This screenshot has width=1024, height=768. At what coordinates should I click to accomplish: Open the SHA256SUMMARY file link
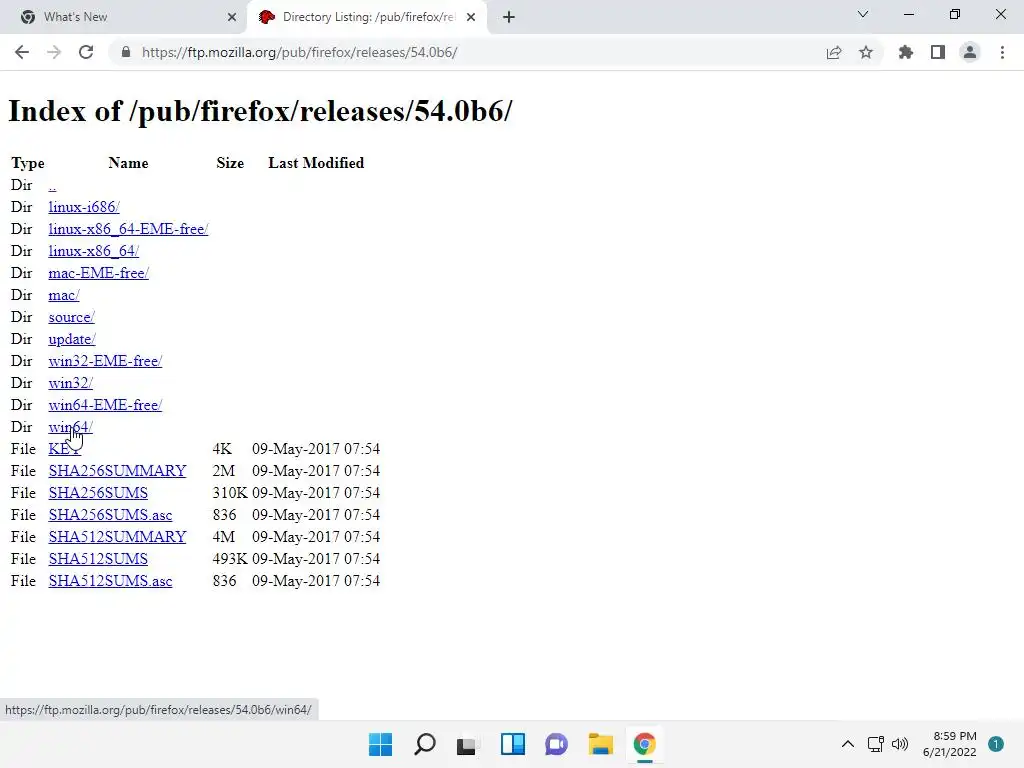coord(117,471)
